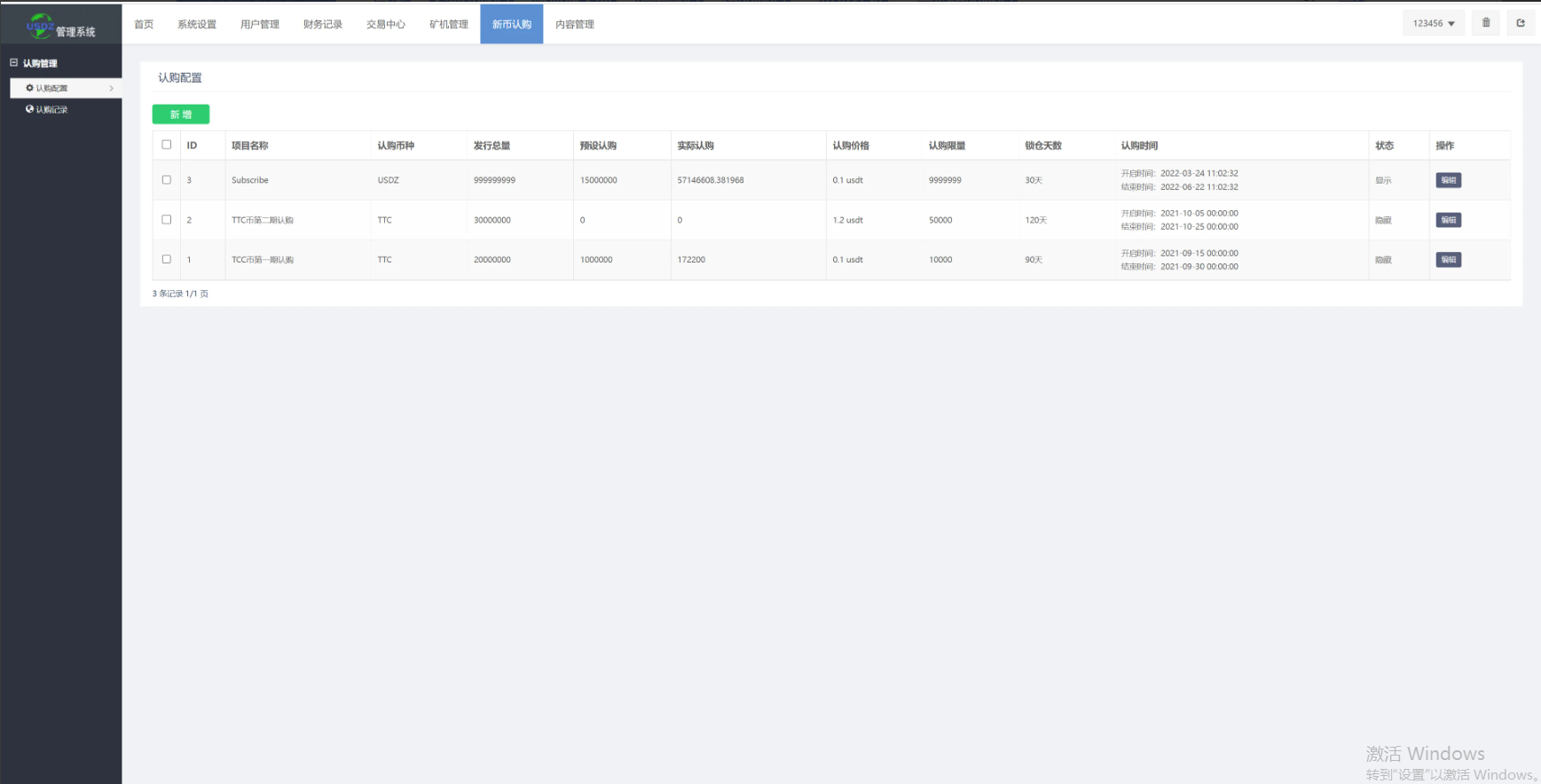The width and height of the screenshot is (1541, 784).
Task: Tick the checkbox for row ID 1
Action: [x=166, y=260]
